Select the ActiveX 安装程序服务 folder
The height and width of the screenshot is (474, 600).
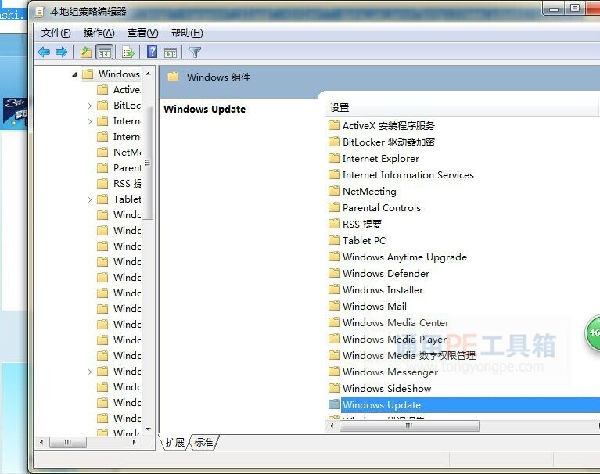[x=382, y=125]
